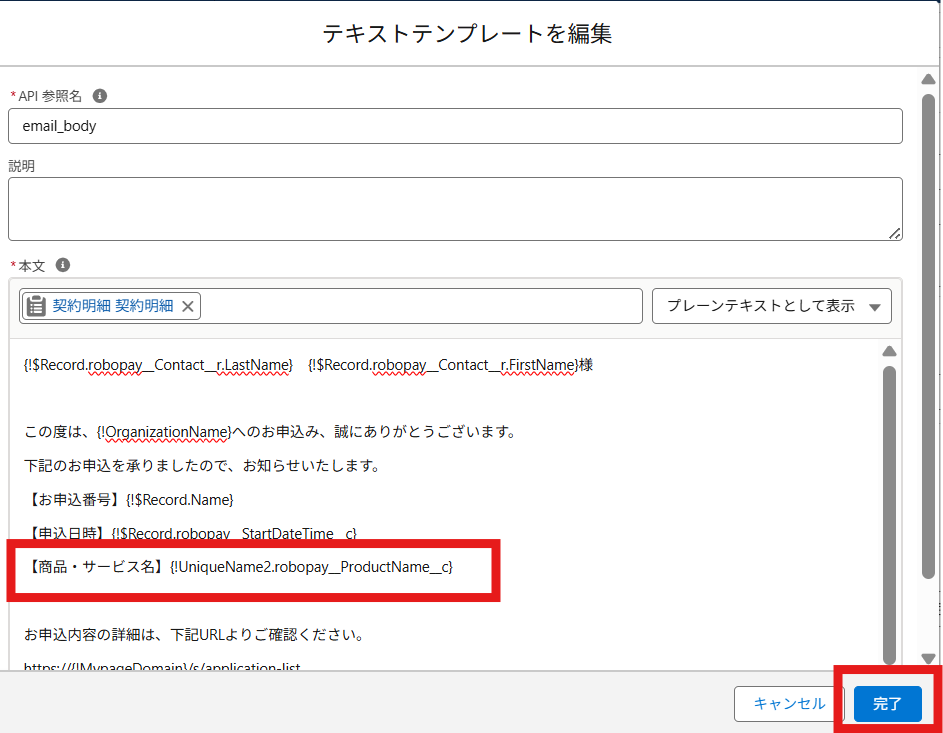Remove the 契約明細 resource pill with X
This screenshot has width=943, height=733.
(x=187, y=306)
